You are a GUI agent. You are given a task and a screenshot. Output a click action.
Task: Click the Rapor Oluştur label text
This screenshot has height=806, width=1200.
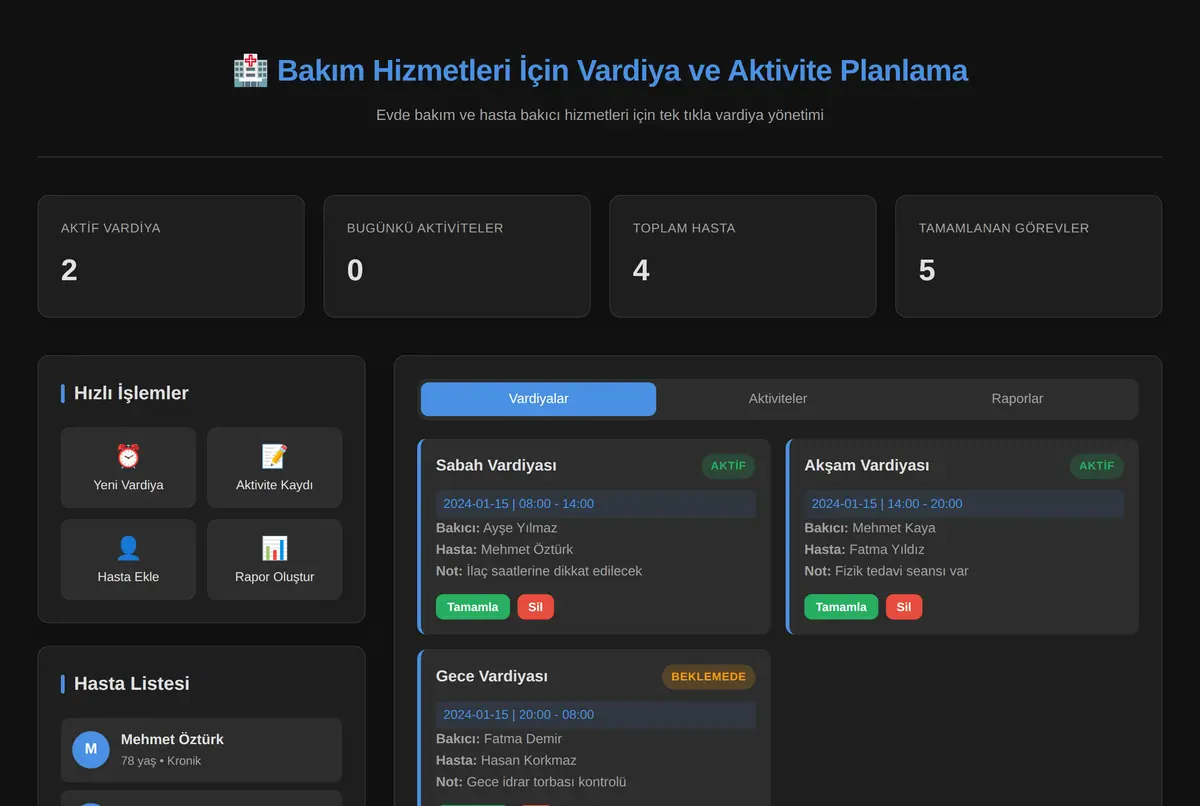coord(274,577)
